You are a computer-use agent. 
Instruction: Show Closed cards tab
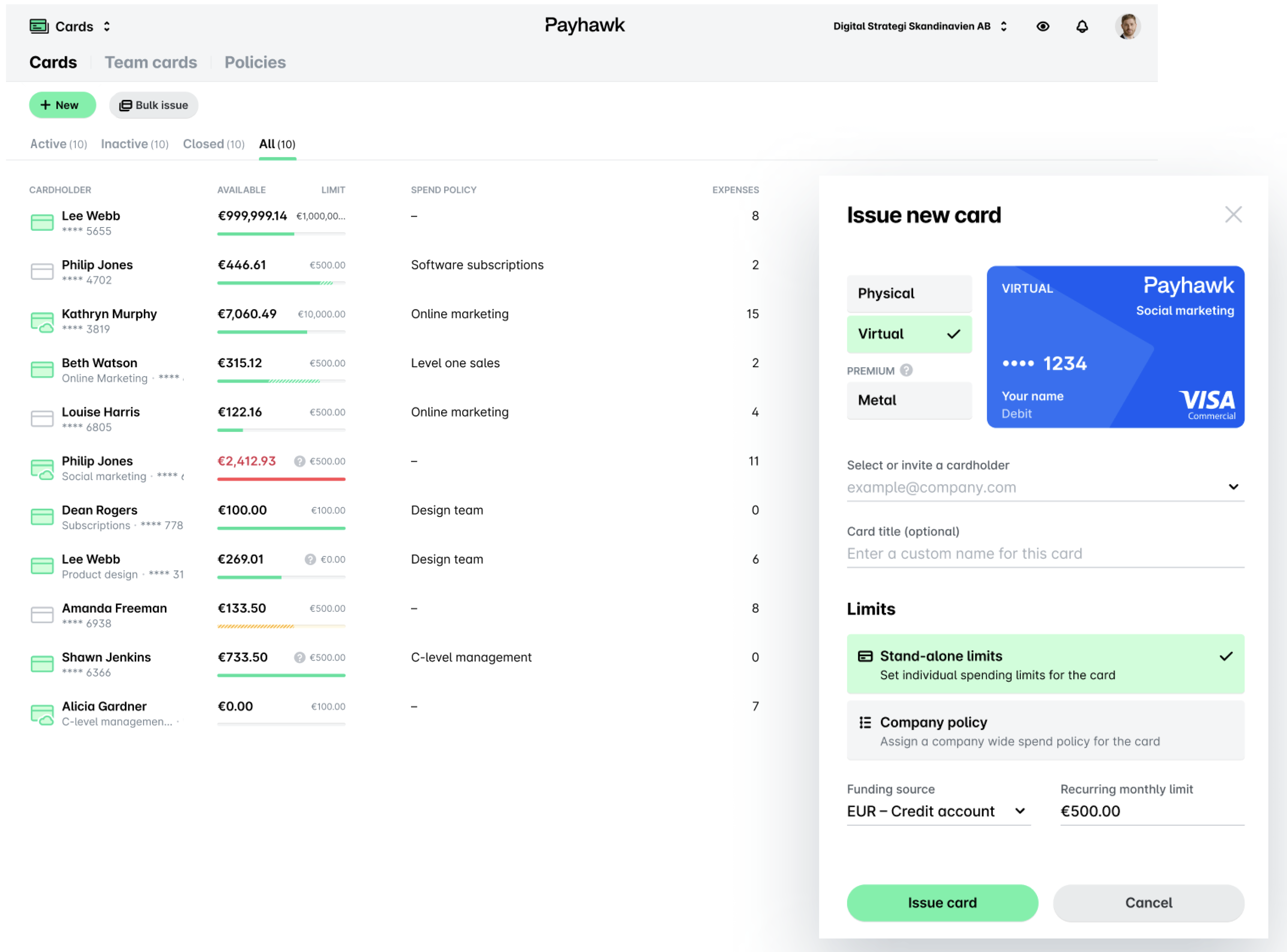point(213,144)
